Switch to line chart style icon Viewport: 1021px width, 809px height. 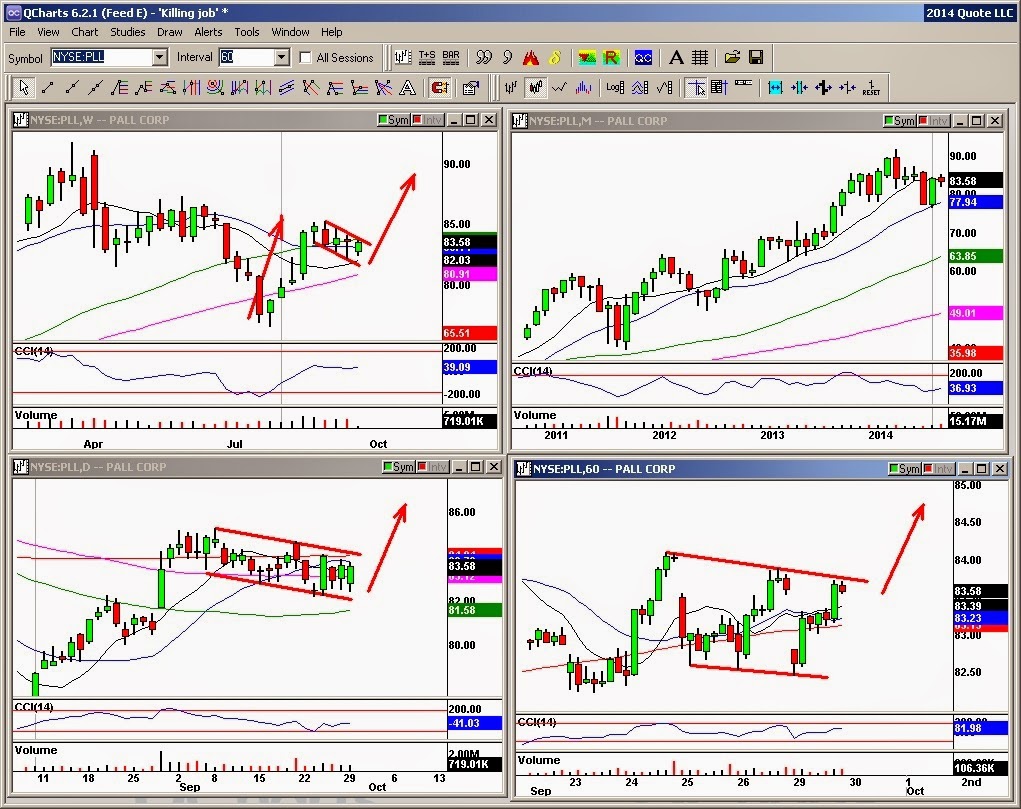pos(559,87)
